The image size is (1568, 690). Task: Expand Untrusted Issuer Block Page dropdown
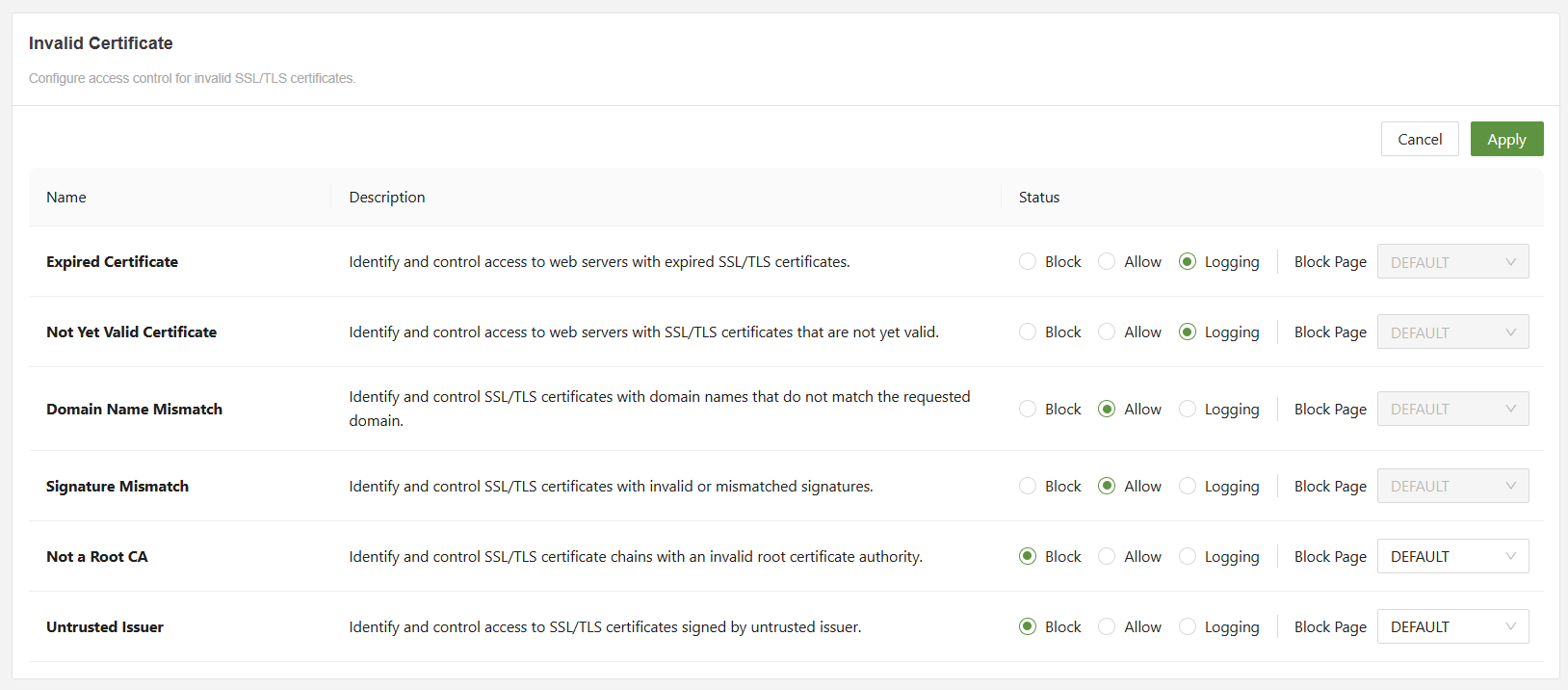[1452, 626]
